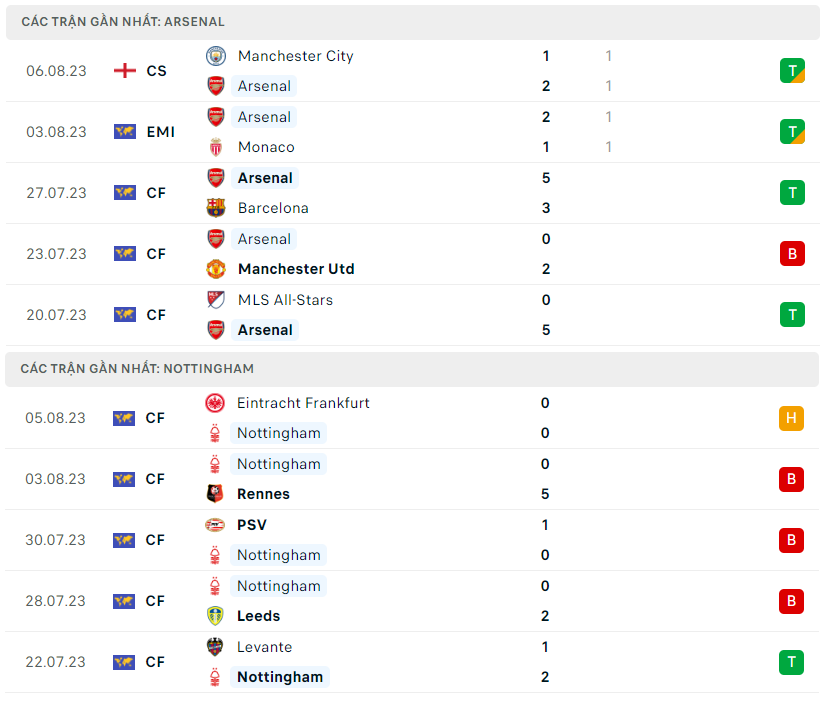Image resolution: width=823 pixels, height=701 pixels.
Task: Click the Leeds club crest
Action: 215,616
